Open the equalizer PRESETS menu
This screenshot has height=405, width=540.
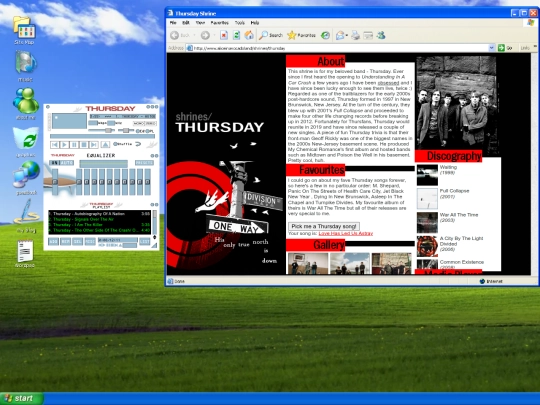[x=144, y=163]
